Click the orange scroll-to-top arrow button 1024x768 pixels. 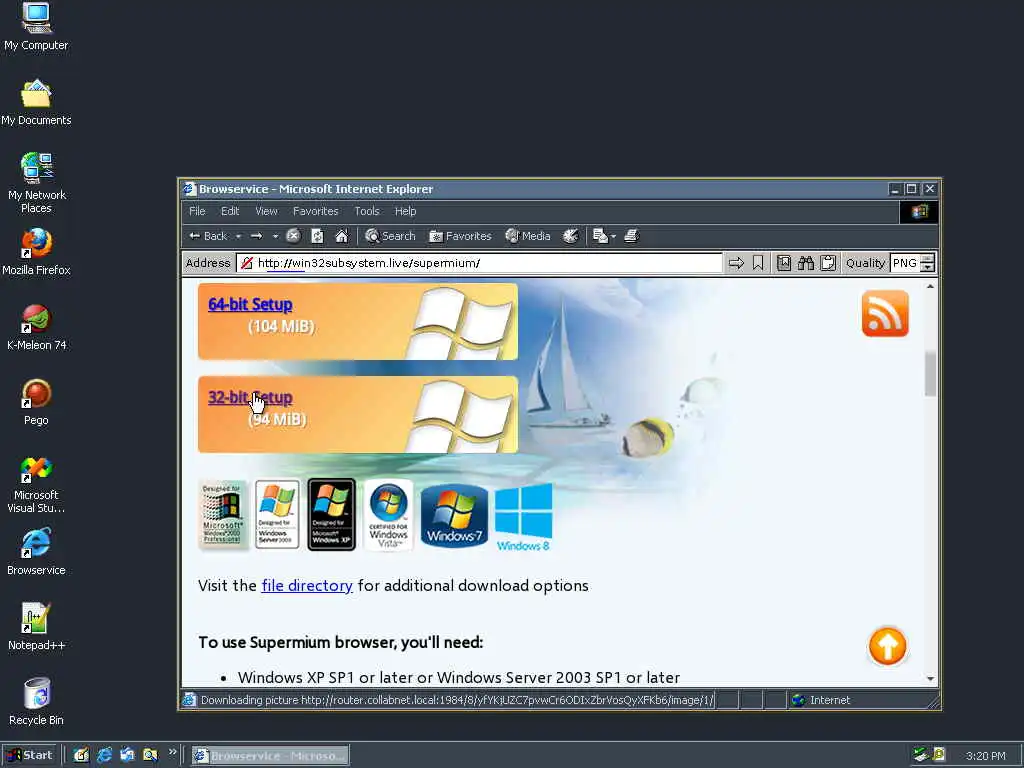(x=887, y=646)
